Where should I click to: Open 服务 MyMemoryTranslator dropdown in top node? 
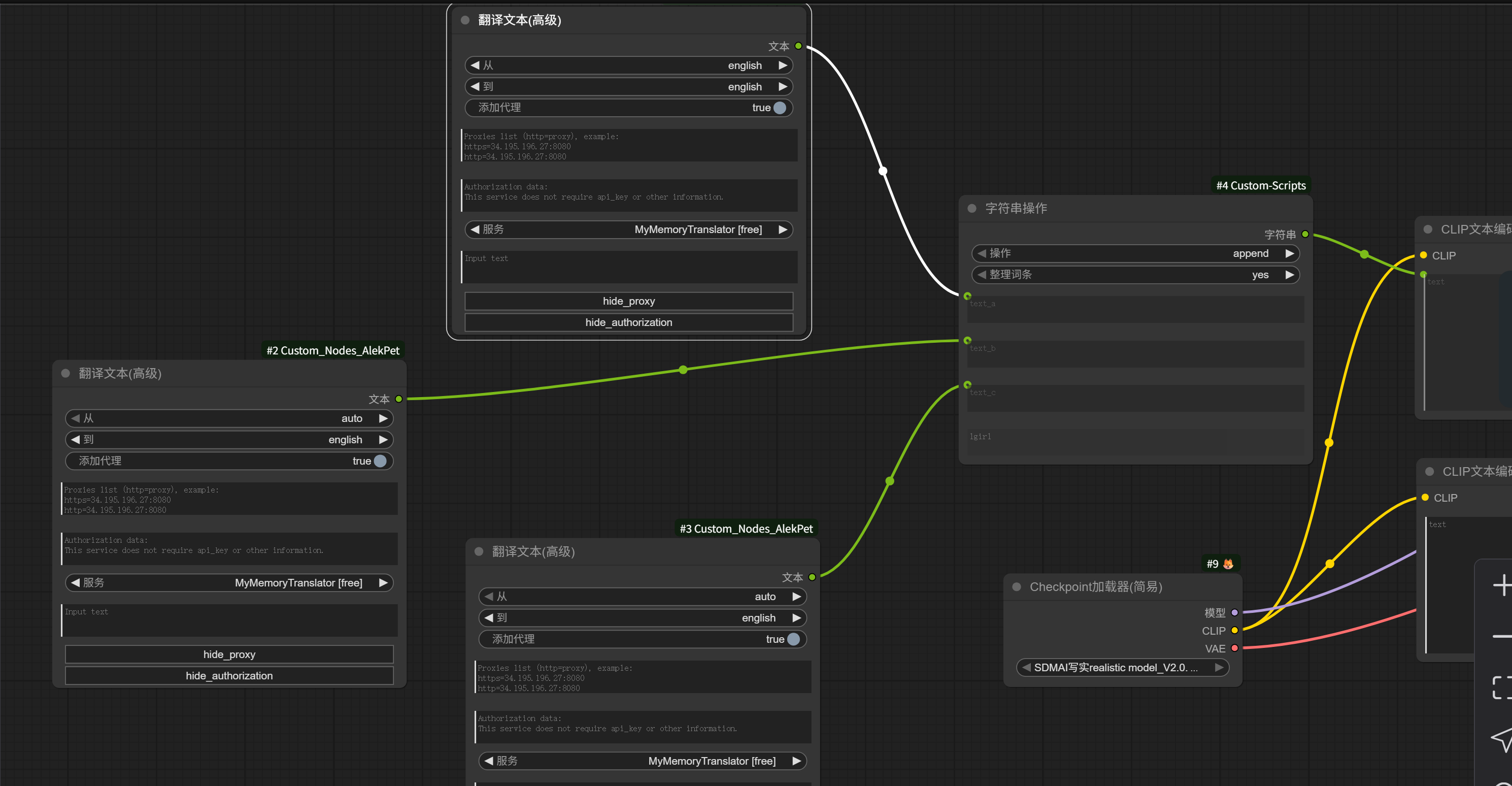click(x=628, y=230)
